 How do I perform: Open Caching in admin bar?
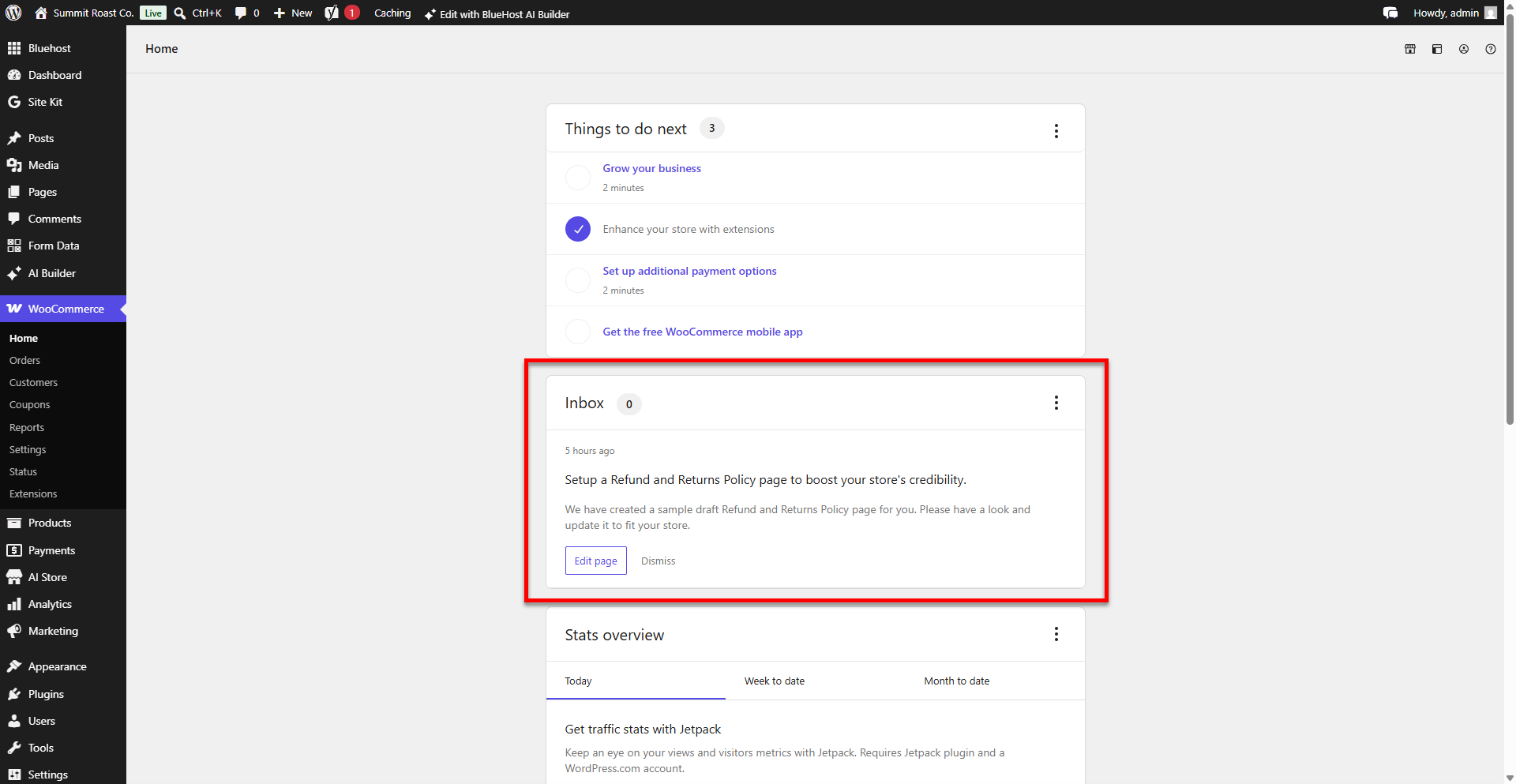click(392, 13)
